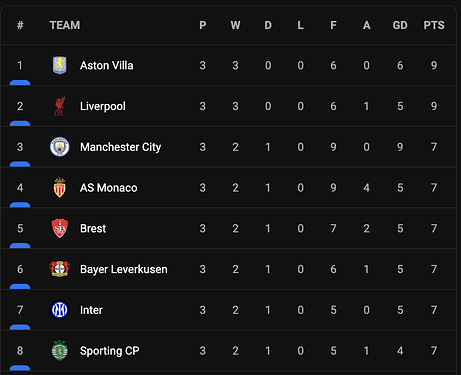461x375 pixels.
Task: Sort table by GD column header
Action: click(x=400, y=25)
